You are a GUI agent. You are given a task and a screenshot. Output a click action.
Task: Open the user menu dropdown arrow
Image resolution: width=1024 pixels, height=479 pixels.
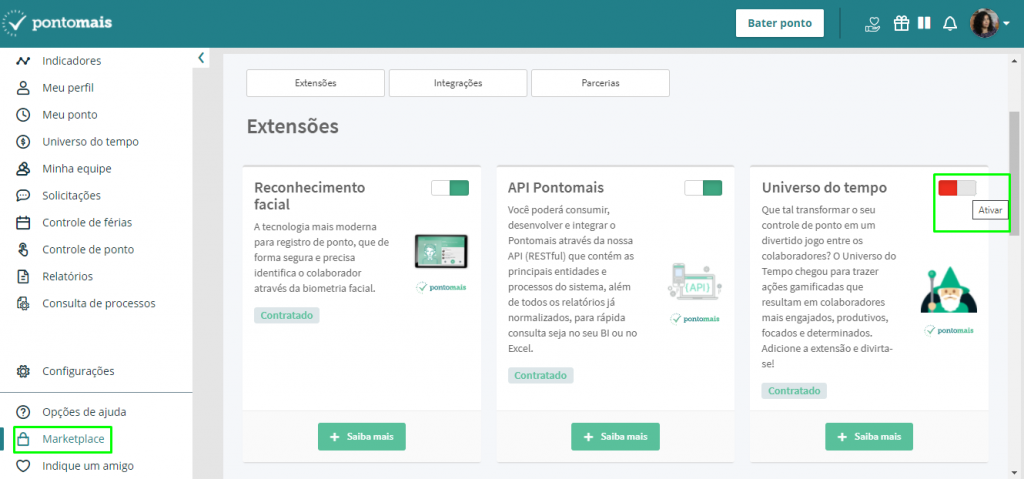(x=1006, y=24)
